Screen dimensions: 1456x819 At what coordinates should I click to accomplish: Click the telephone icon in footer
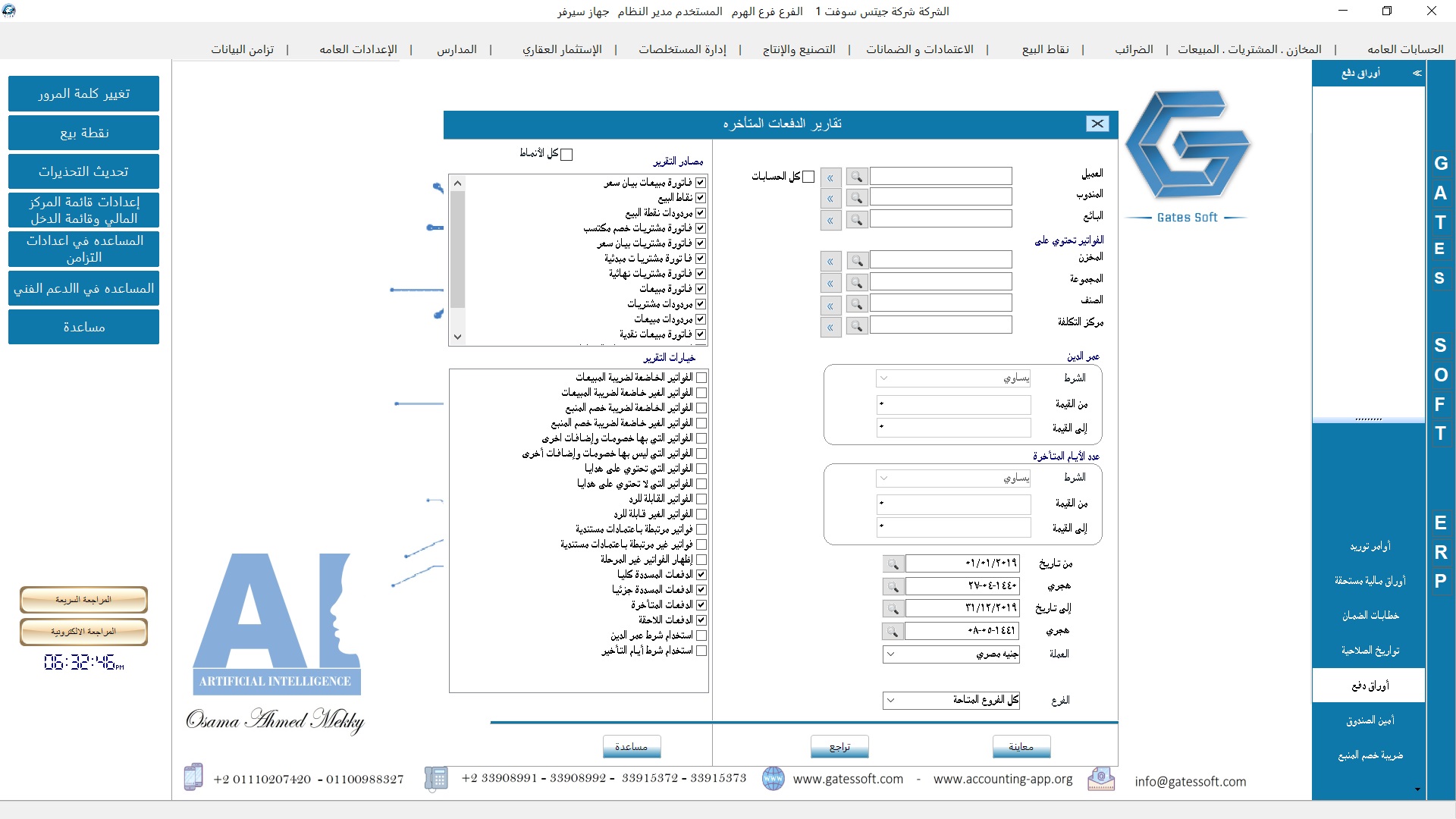(x=436, y=778)
